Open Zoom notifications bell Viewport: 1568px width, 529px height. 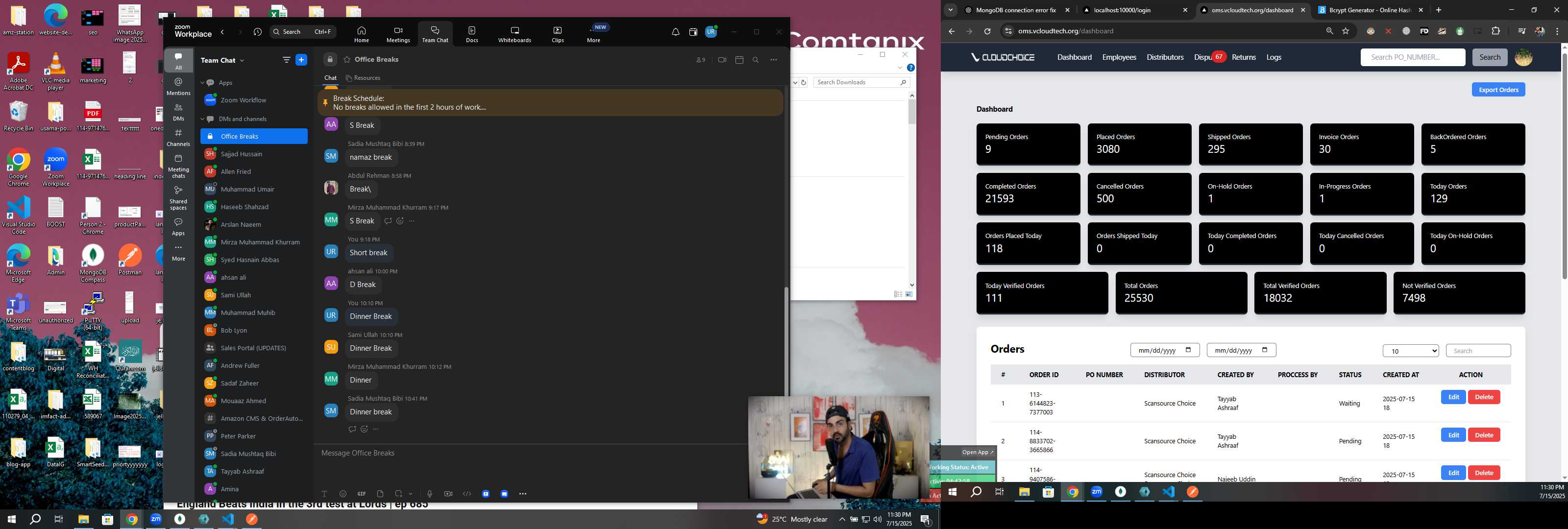pyautogui.click(x=675, y=32)
